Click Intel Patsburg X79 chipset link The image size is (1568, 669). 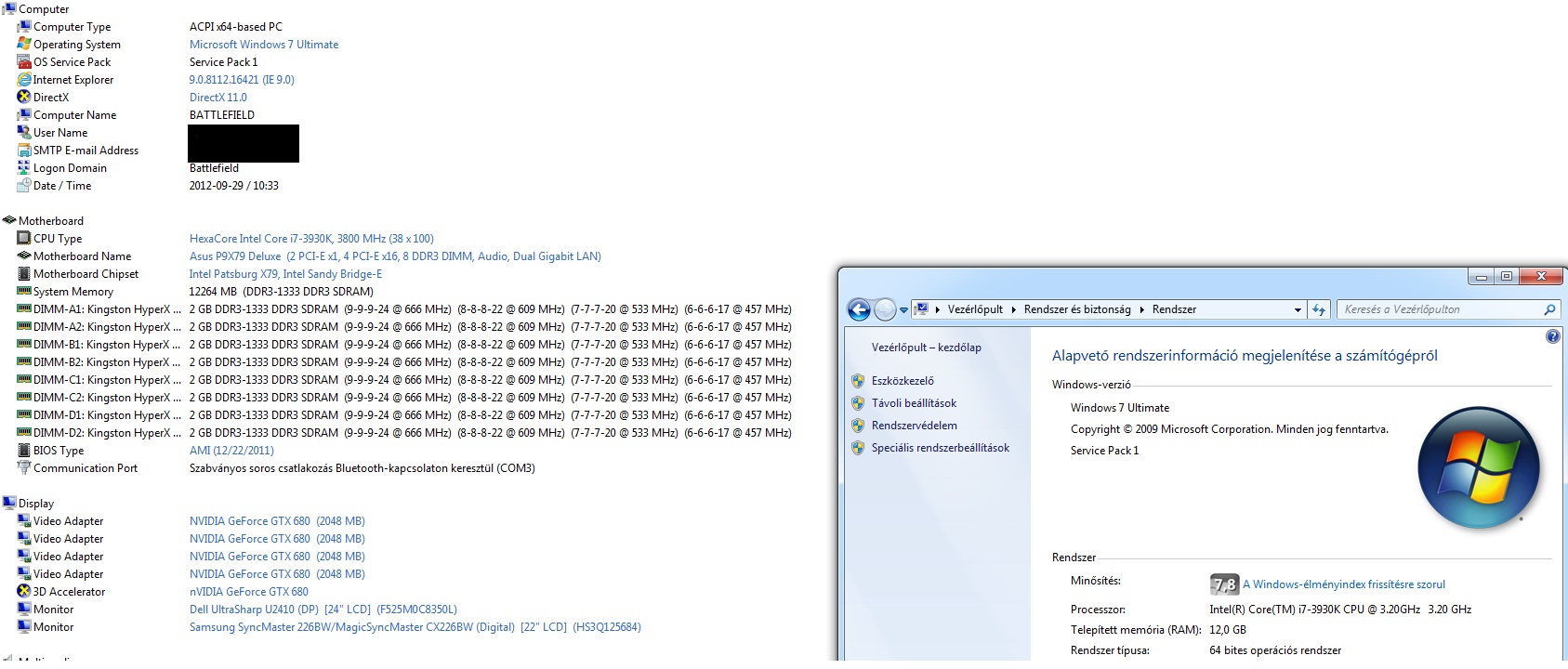(285, 274)
